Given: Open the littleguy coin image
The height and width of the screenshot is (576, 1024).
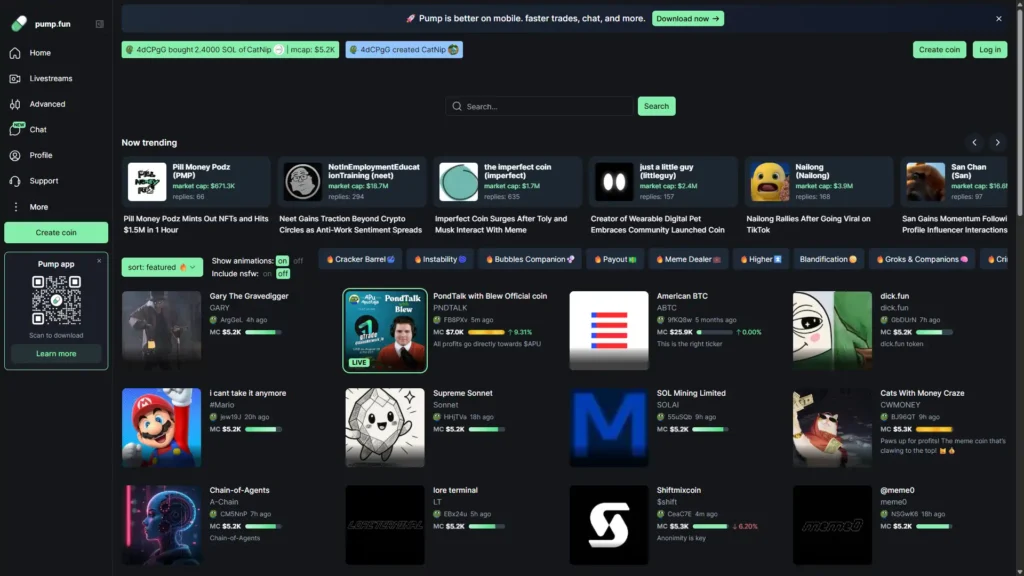Looking at the screenshot, I should 614,182.
